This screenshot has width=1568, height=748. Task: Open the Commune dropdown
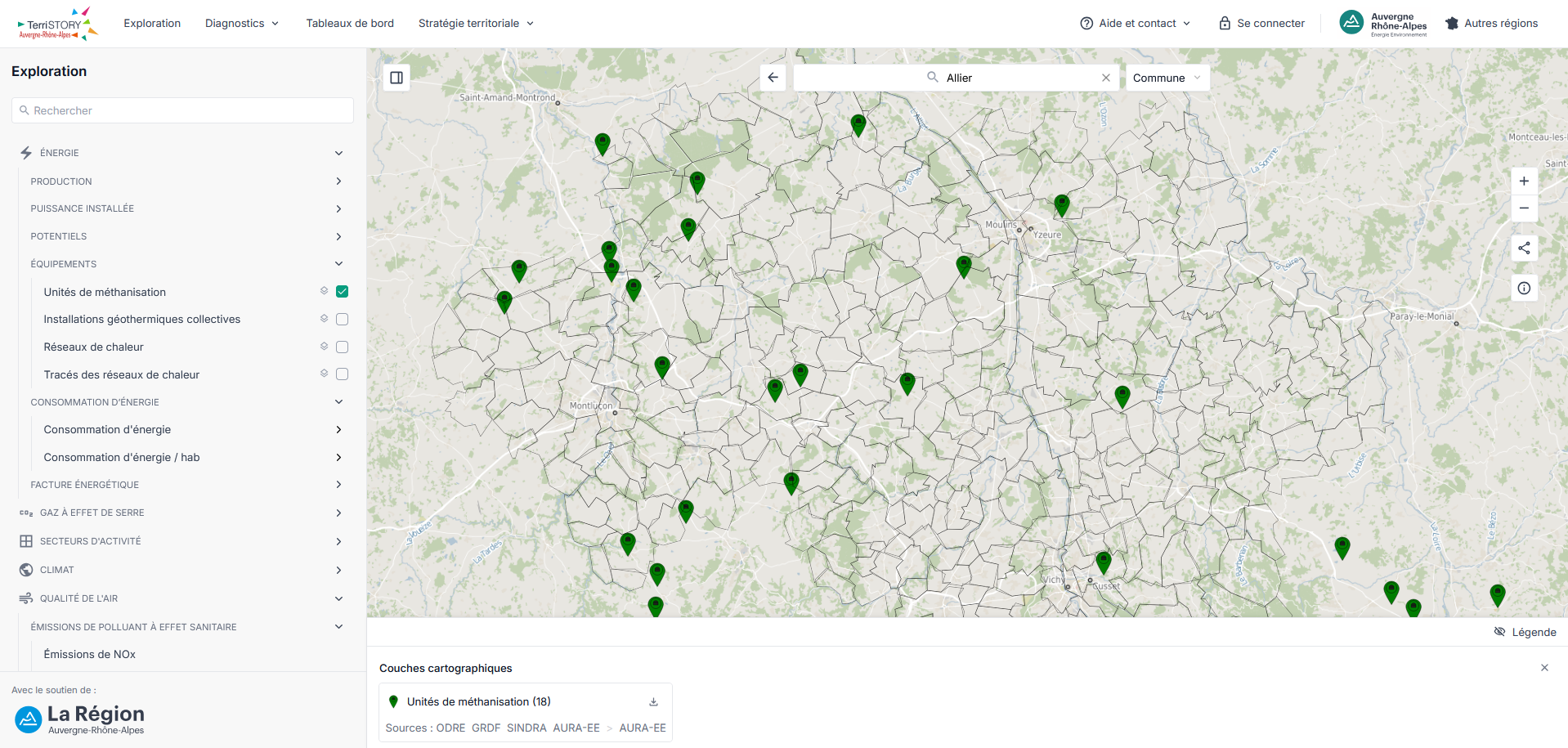pyautogui.click(x=1167, y=78)
